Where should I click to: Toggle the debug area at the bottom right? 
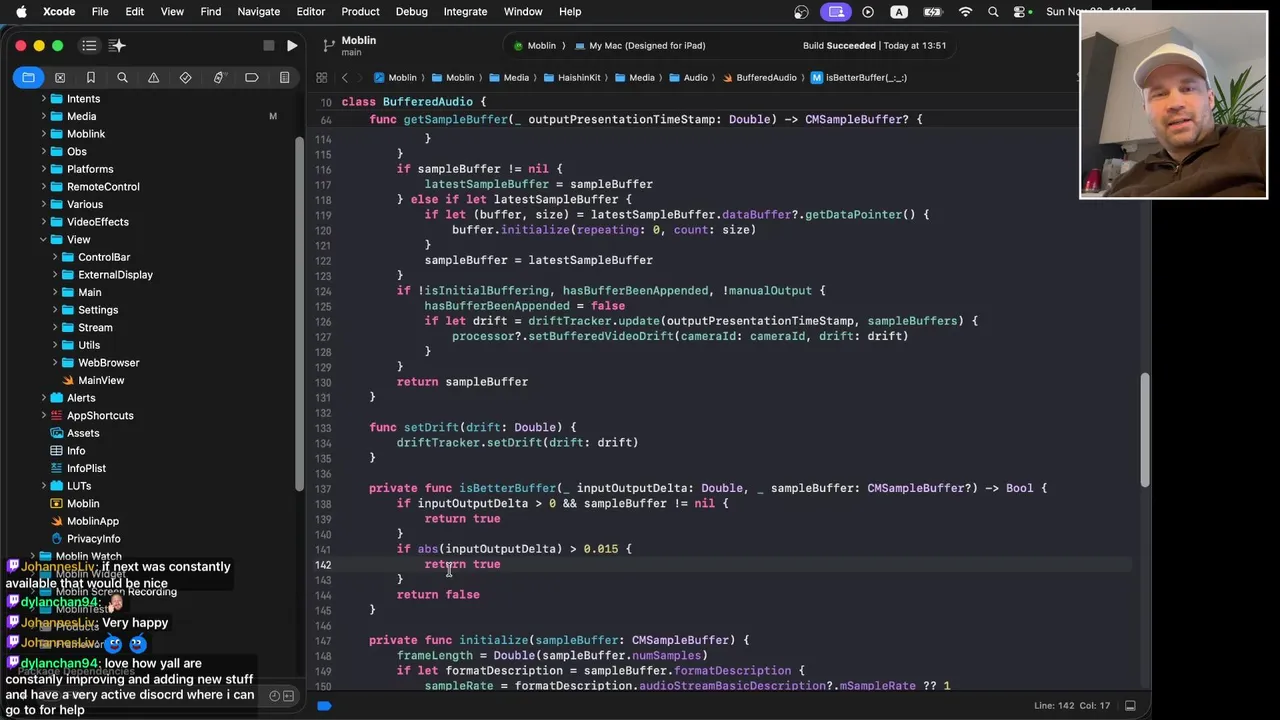(1130, 705)
